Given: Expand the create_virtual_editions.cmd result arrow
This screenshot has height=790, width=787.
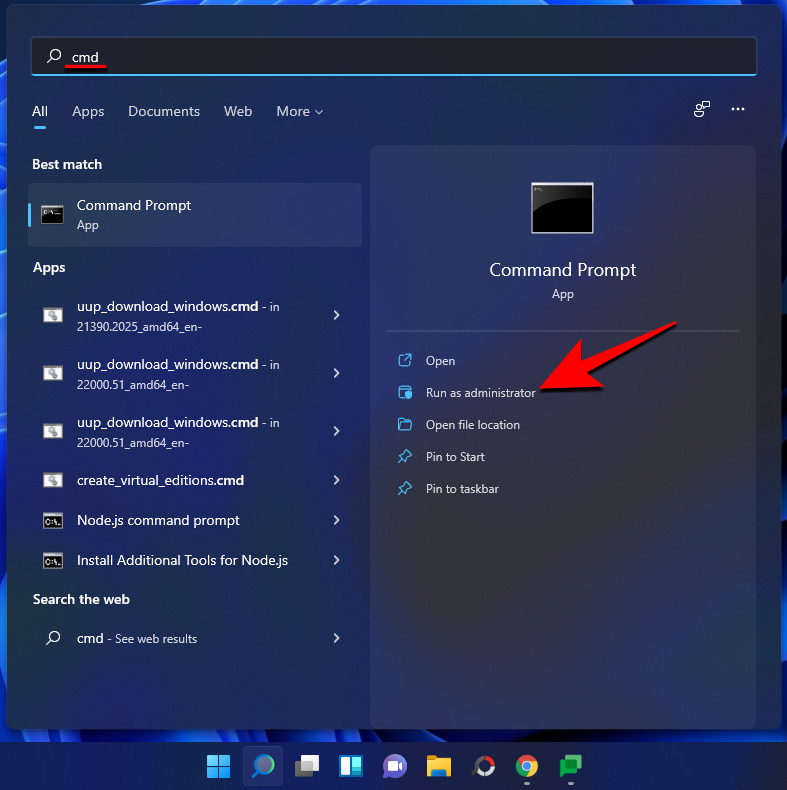Looking at the screenshot, I should (336, 480).
